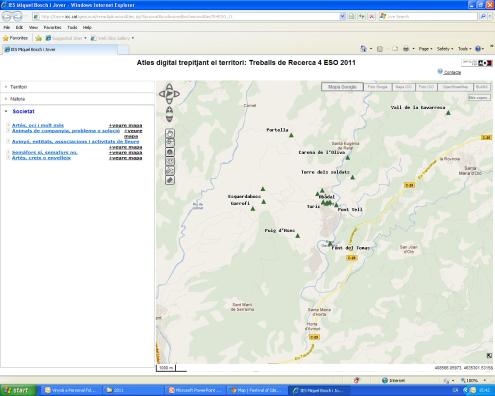The width and height of the screenshot is (495, 396).
Task: Open the 100% zoom level control
Action: (x=473, y=380)
